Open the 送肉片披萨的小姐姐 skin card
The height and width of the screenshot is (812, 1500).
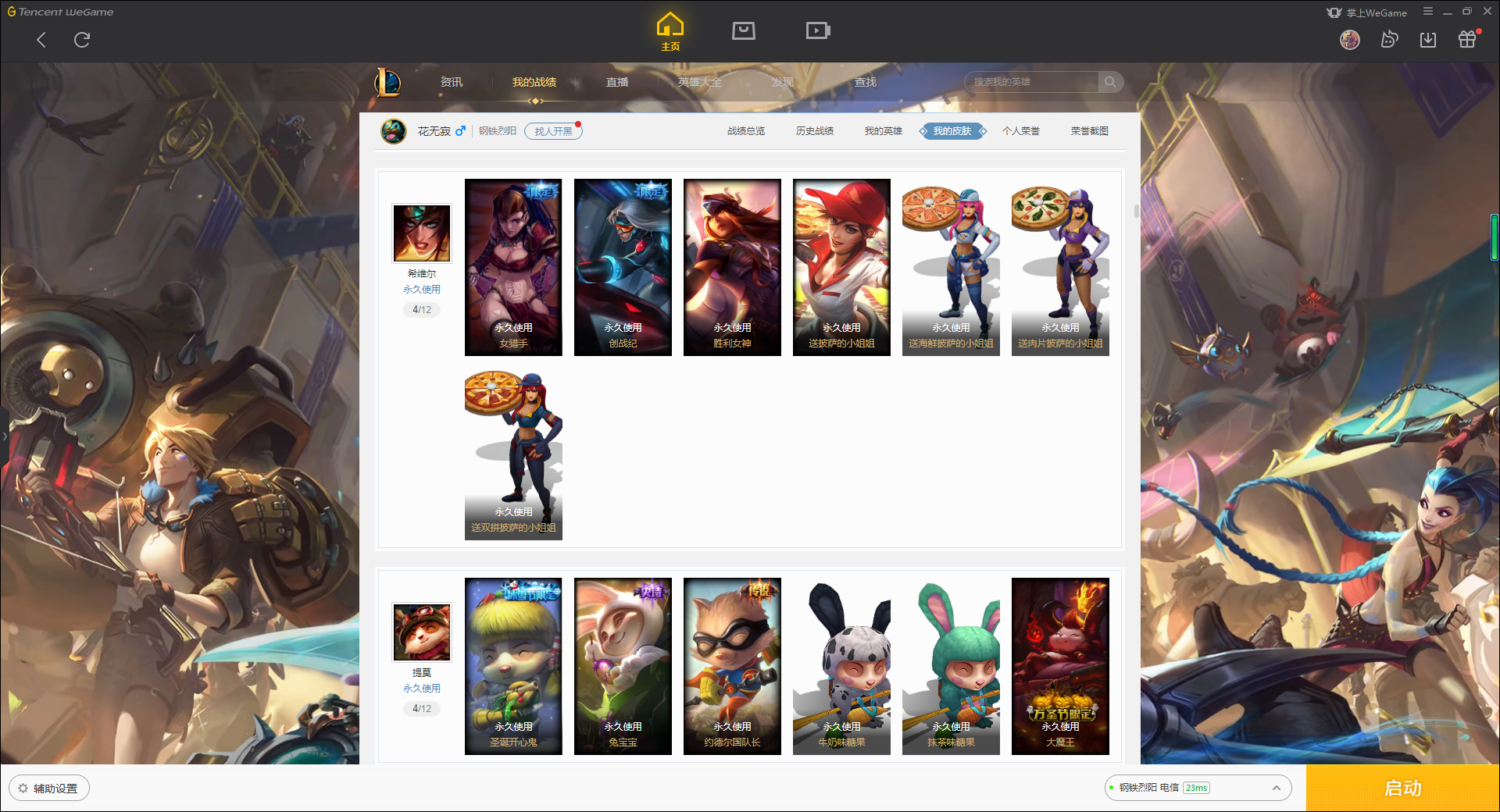click(x=1060, y=267)
